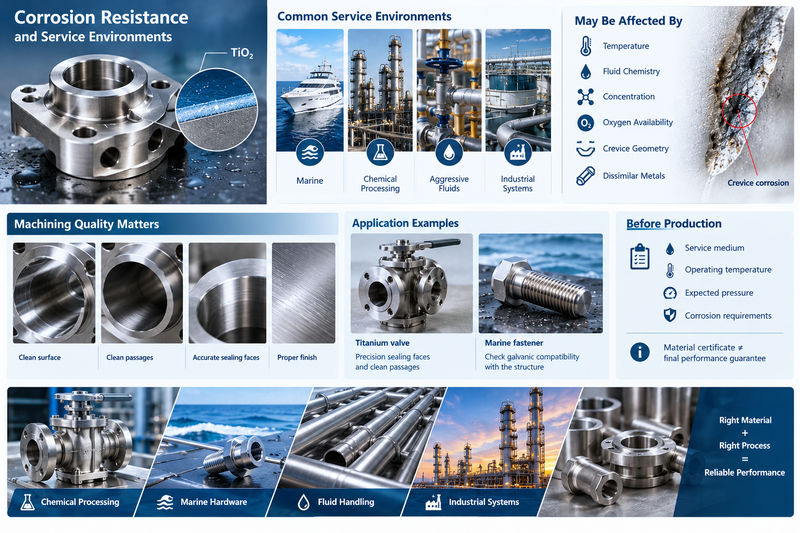Open the Proper finish texture photo
800x533 pixels.
(x=304, y=293)
